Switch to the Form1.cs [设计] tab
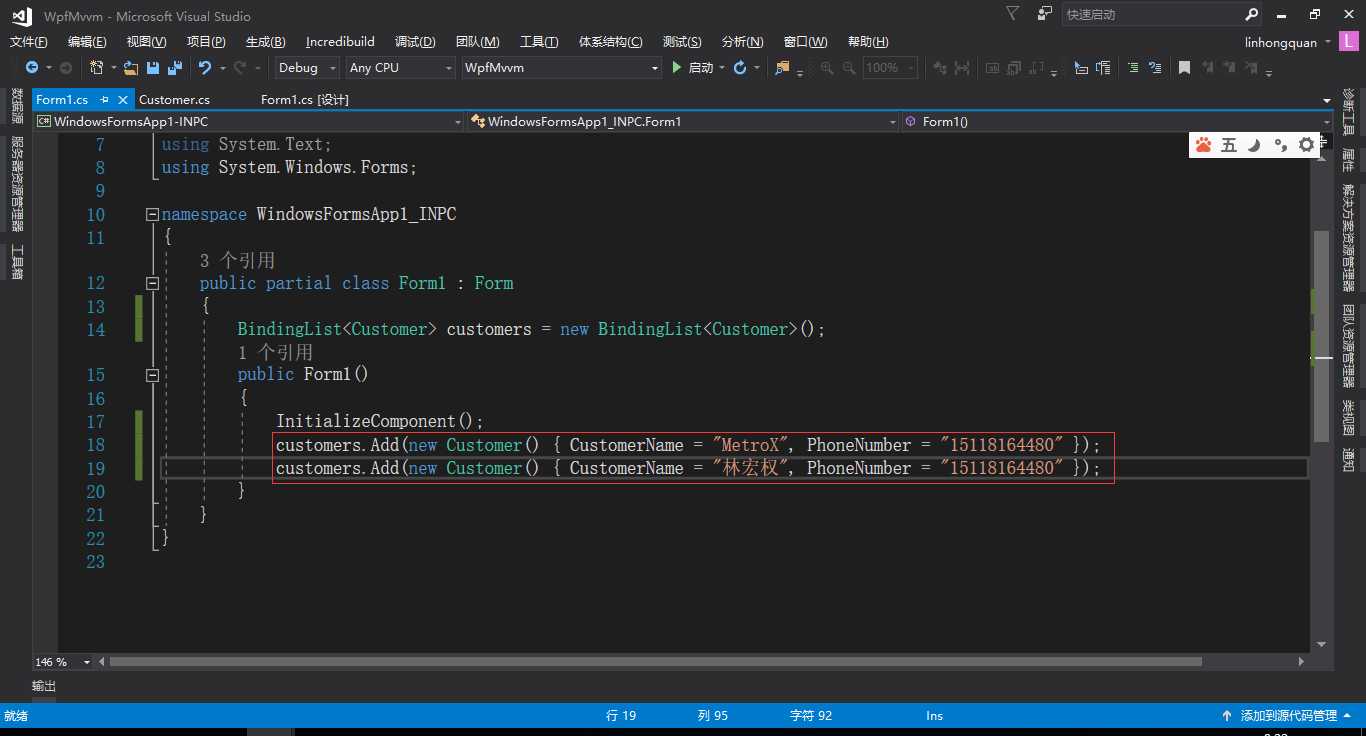 305,100
